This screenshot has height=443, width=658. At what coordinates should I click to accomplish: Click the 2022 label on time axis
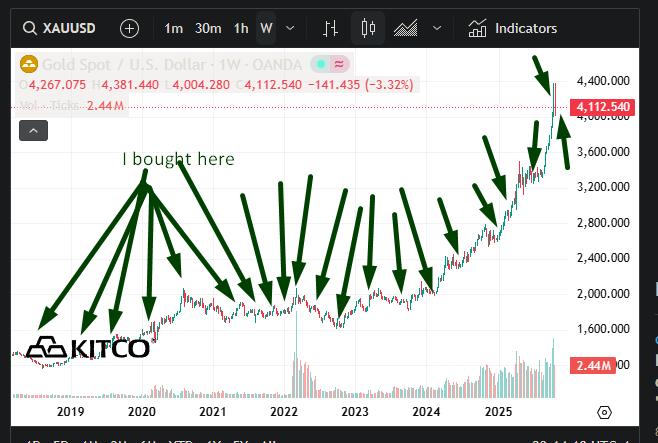coord(284,412)
